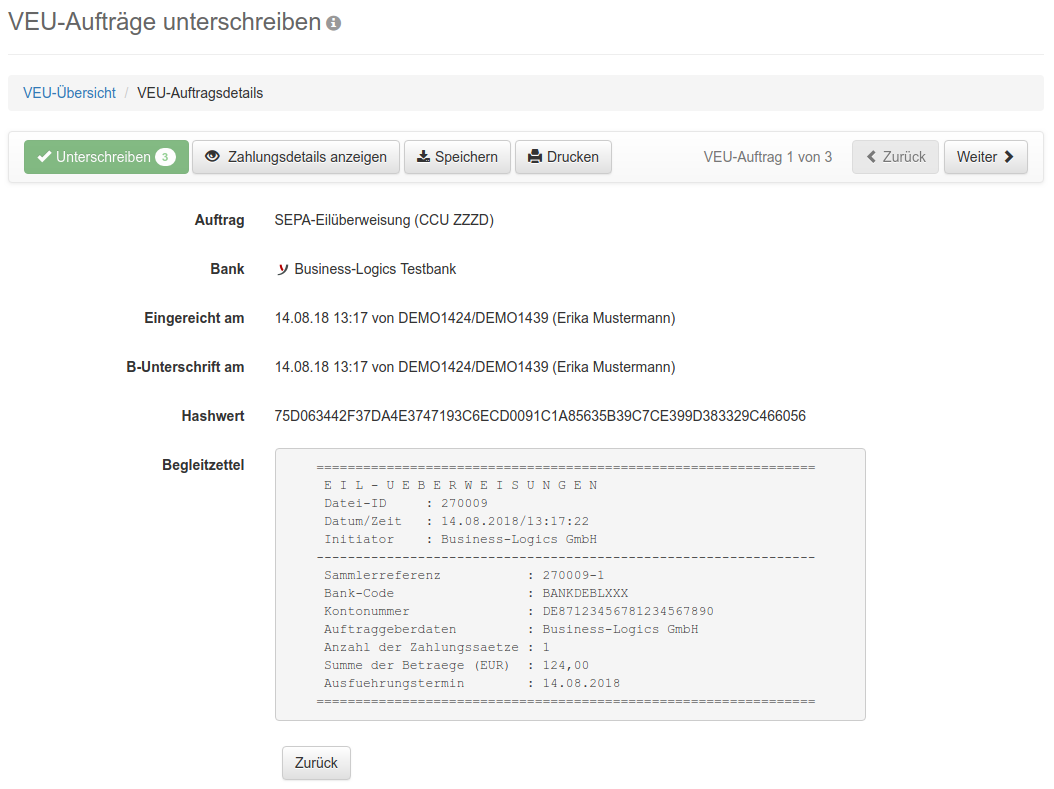Click the 'VEU-Aufträge unterschreiben' heading
This screenshot has height=789, width=1054.
(164, 22)
